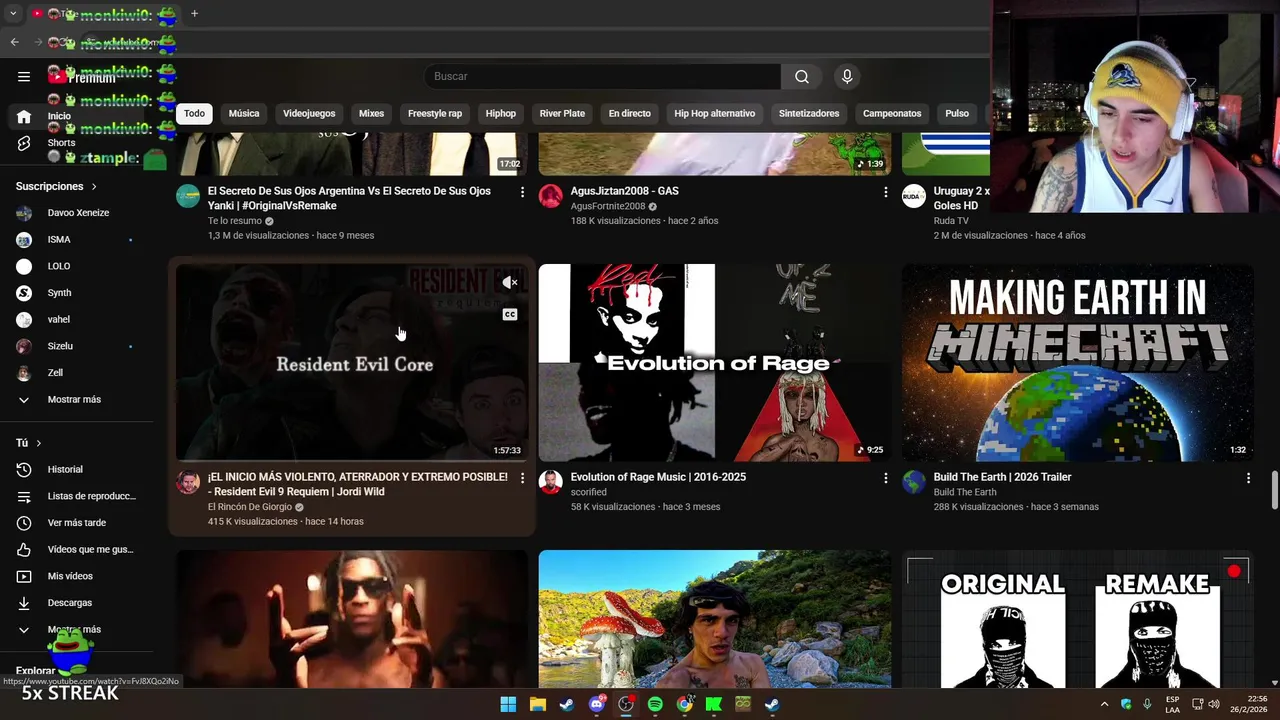Click Evolution of Rage Music video title

click(x=658, y=477)
